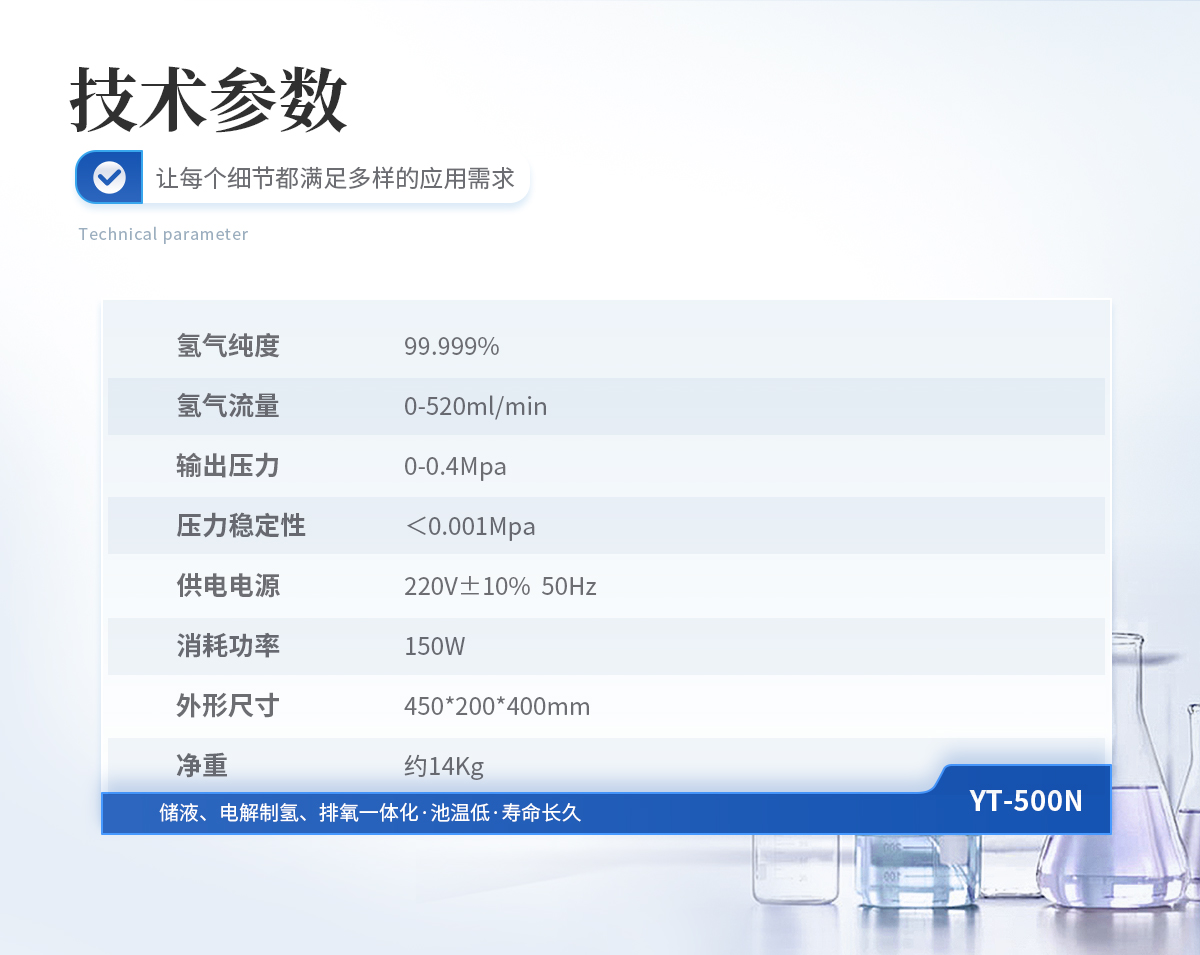Click the 99.999% purity value
The width and height of the screenshot is (1200, 955).
click(x=451, y=347)
